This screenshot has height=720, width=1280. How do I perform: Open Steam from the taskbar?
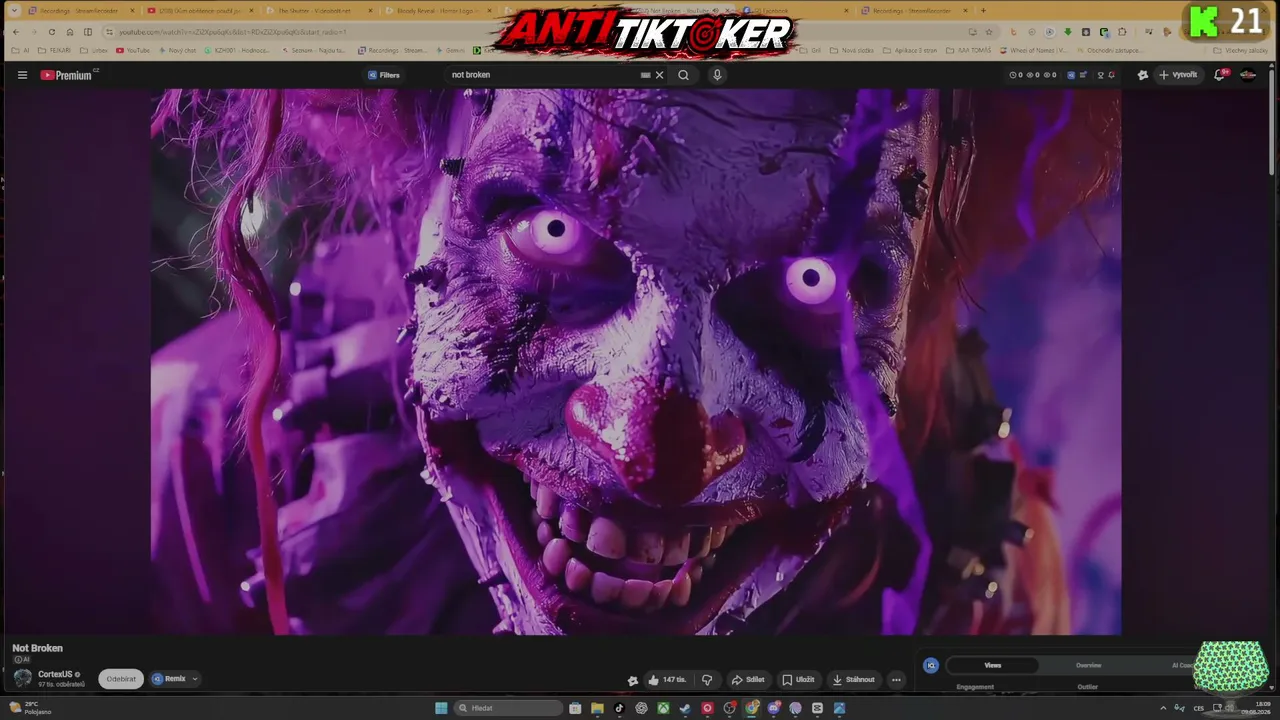click(x=685, y=708)
